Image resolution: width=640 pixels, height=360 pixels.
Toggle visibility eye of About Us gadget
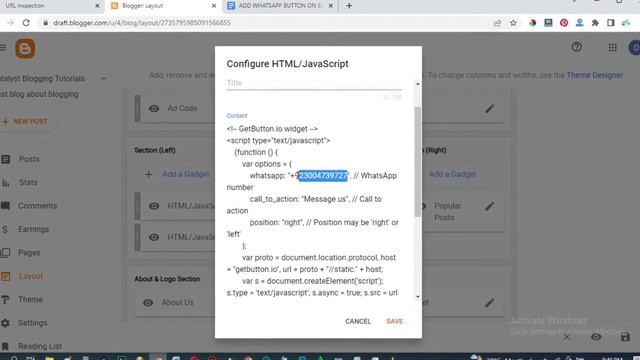click(x=148, y=303)
